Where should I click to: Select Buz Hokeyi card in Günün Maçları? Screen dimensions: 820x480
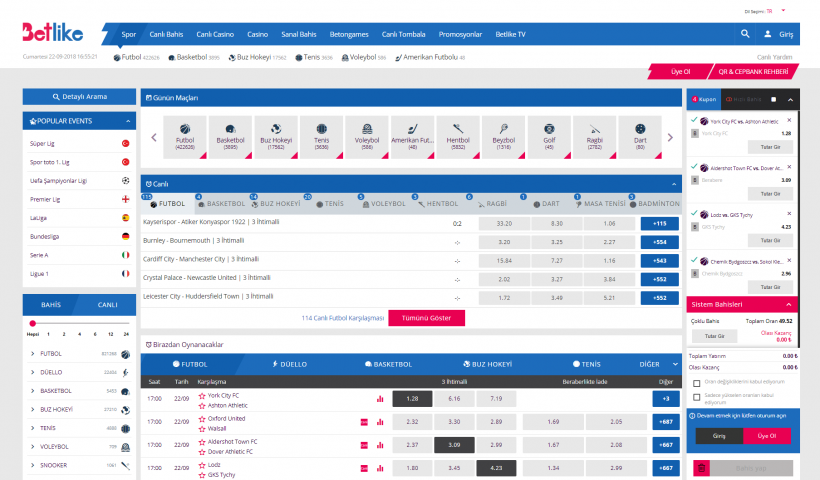tap(276, 137)
